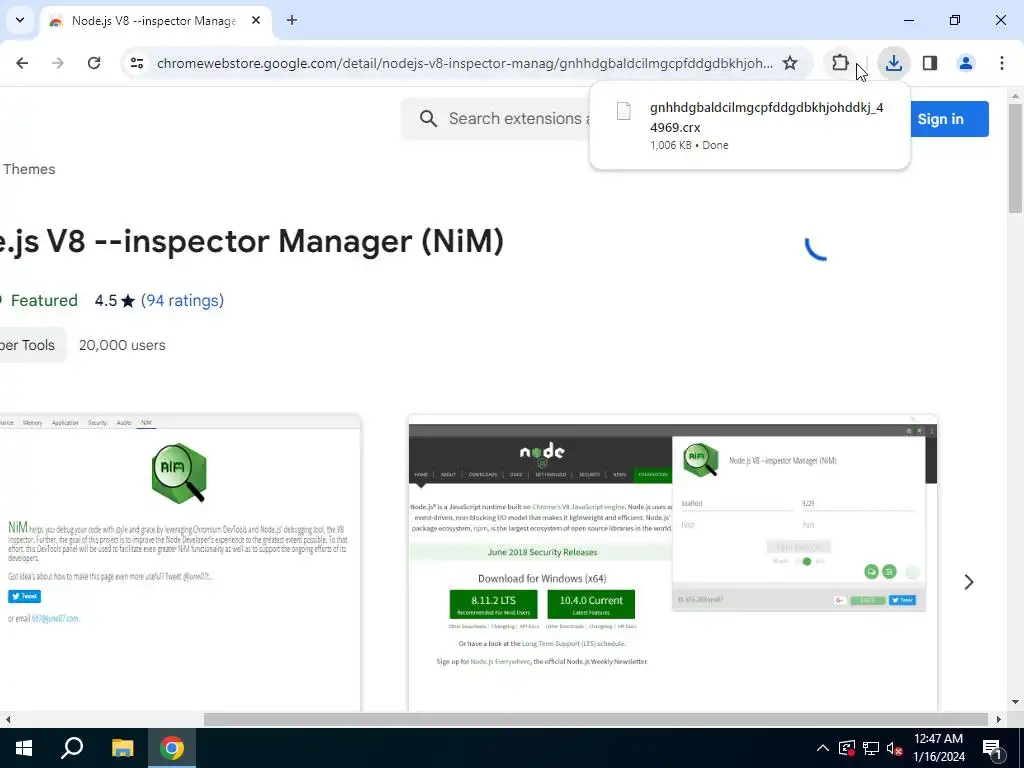Click the 4.5 star rating
This screenshot has height=768, width=1024.
click(x=114, y=300)
